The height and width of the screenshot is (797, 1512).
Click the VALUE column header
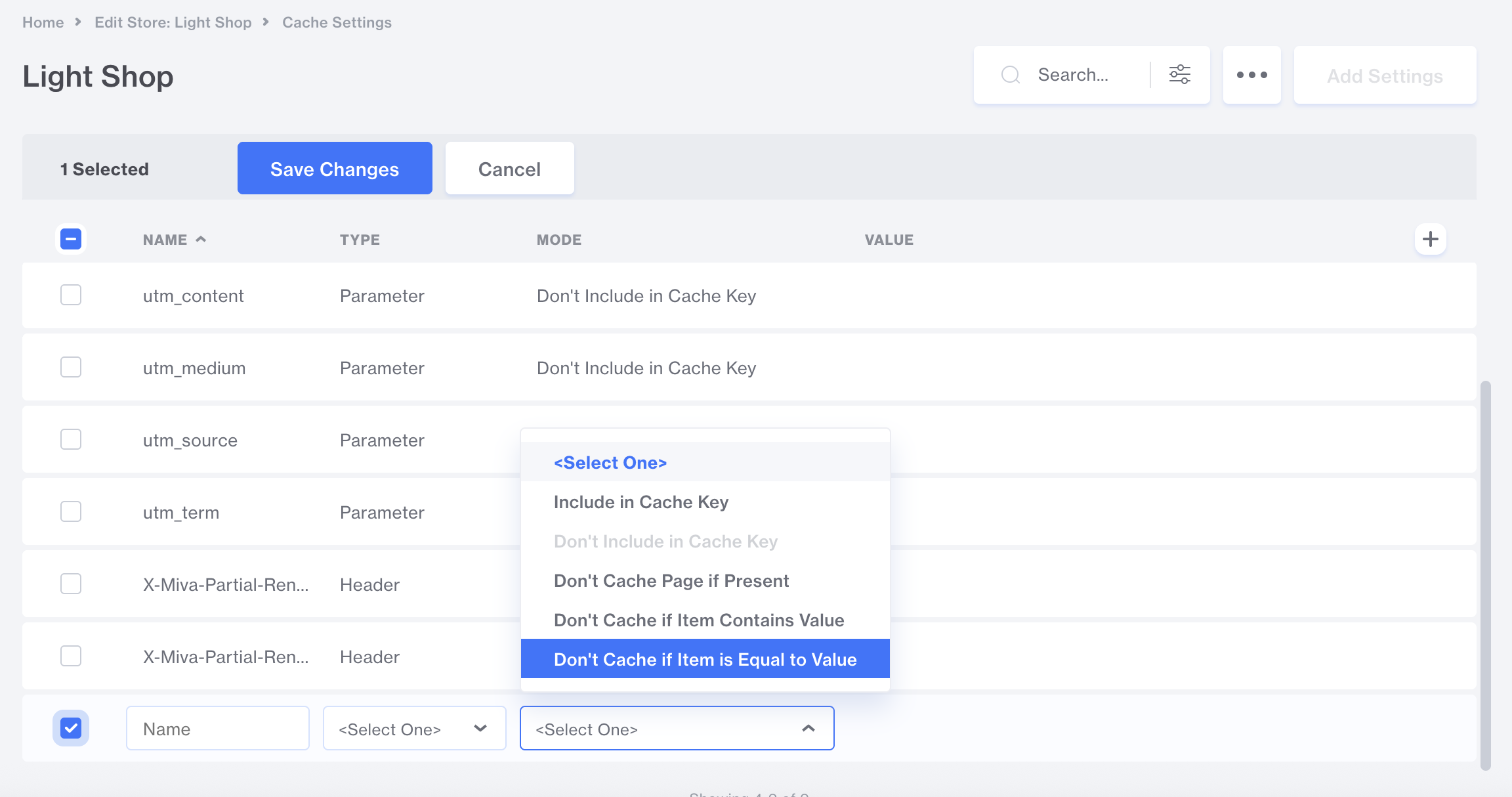tap(889, 240)
